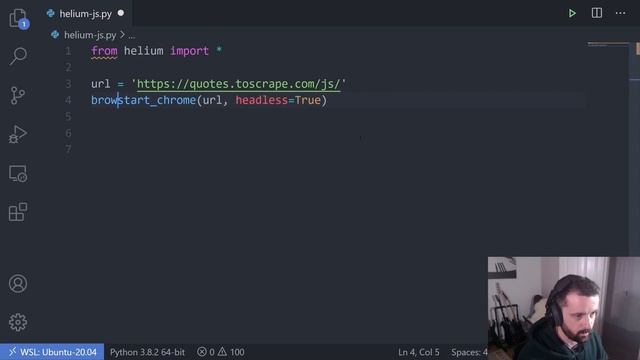Click the 'from' keyword on line 1
Image resolution: width=640 pixels, height=360 pixels.
[104, 51]
